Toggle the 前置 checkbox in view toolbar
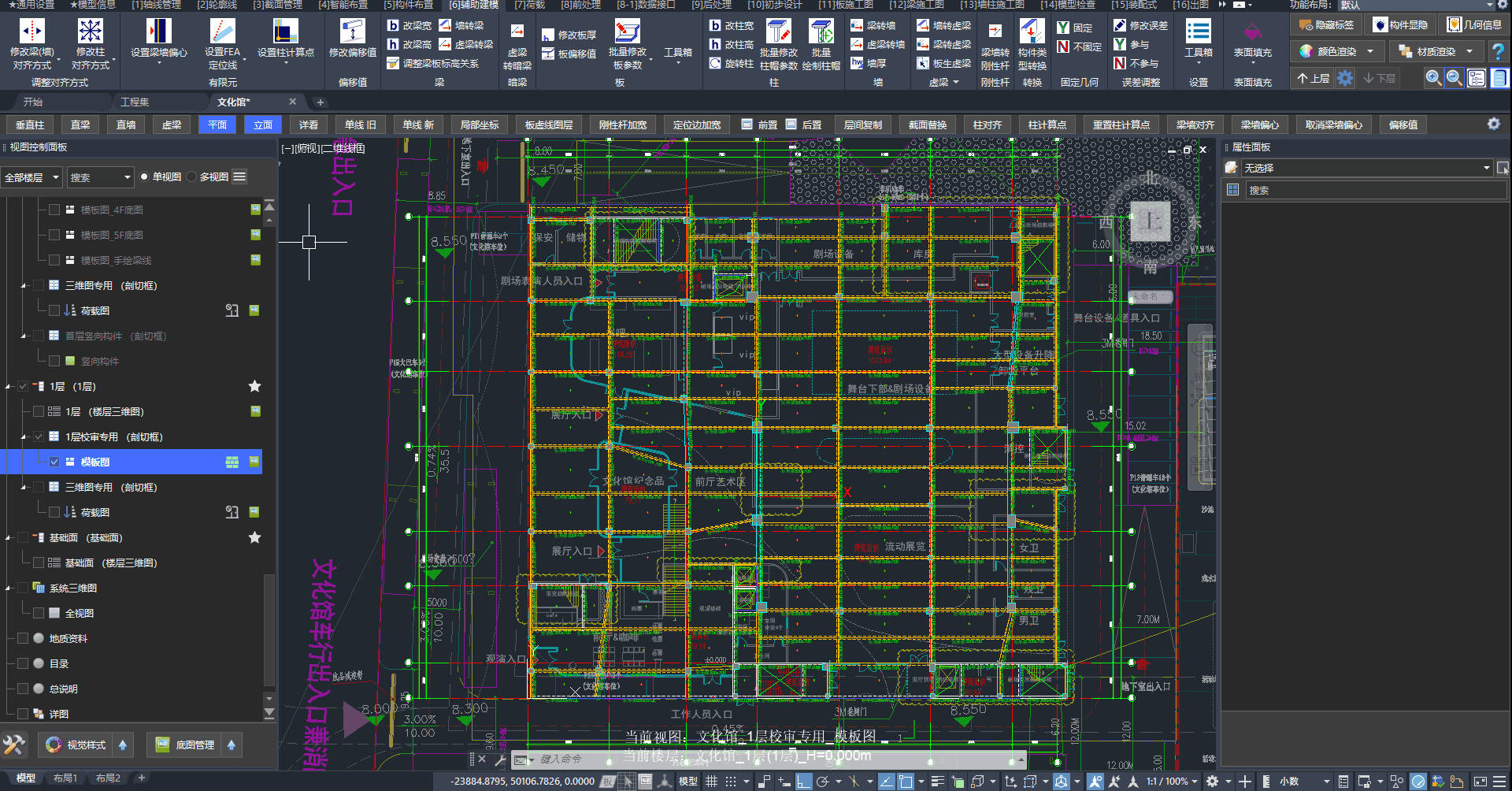The image size is (1512, 791). pos(747,124)
